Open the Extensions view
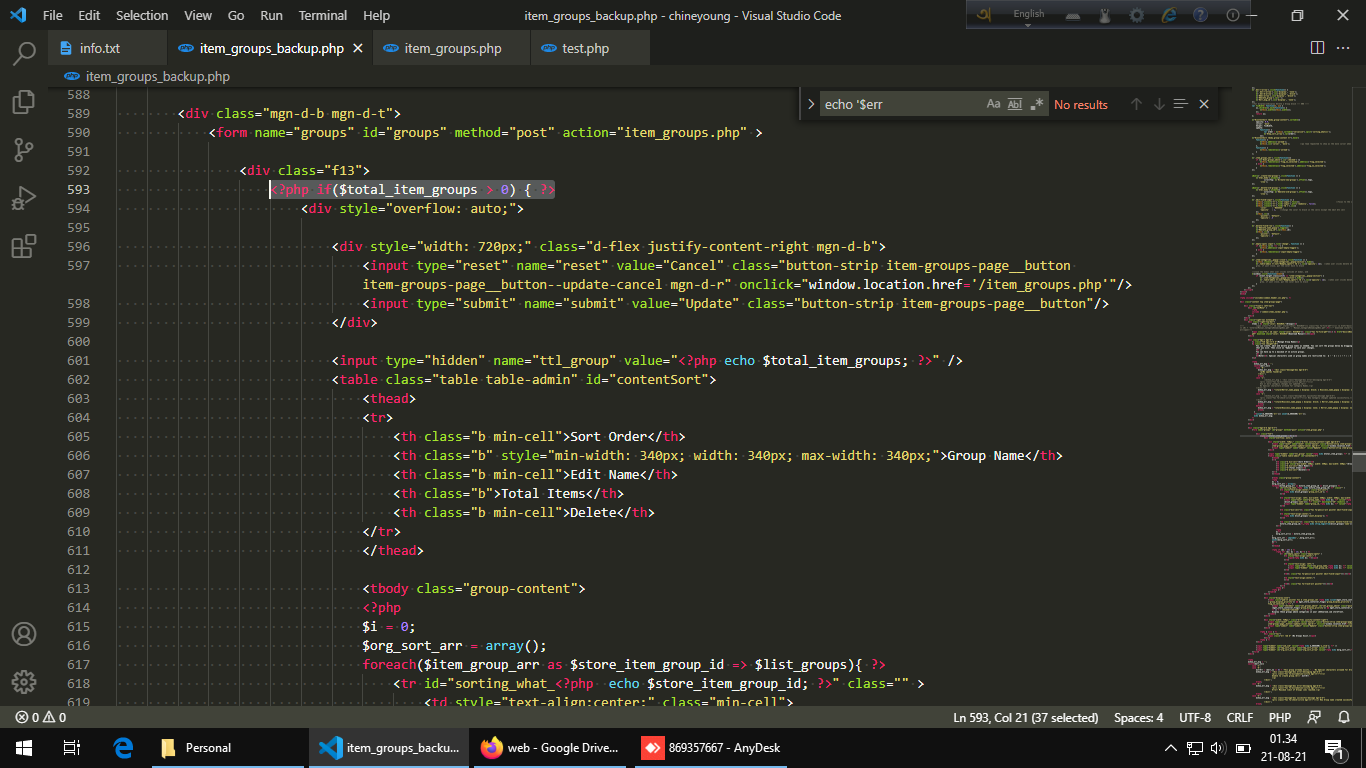 pos(24,247)
